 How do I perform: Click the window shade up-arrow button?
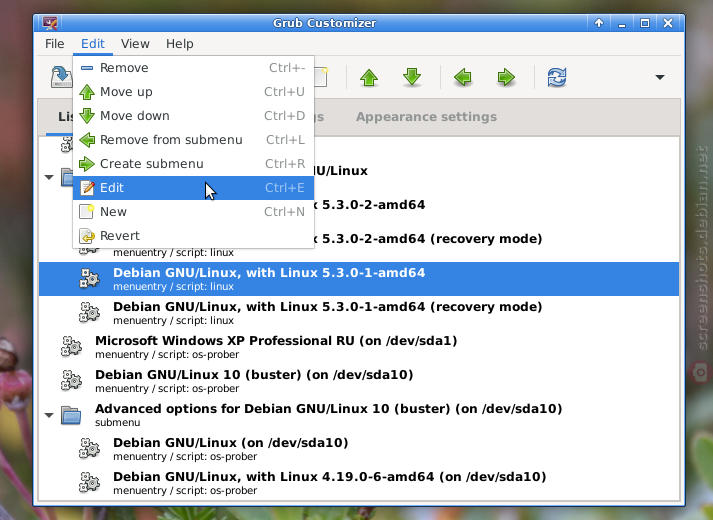pyautogui.click(x=599, y=23)
